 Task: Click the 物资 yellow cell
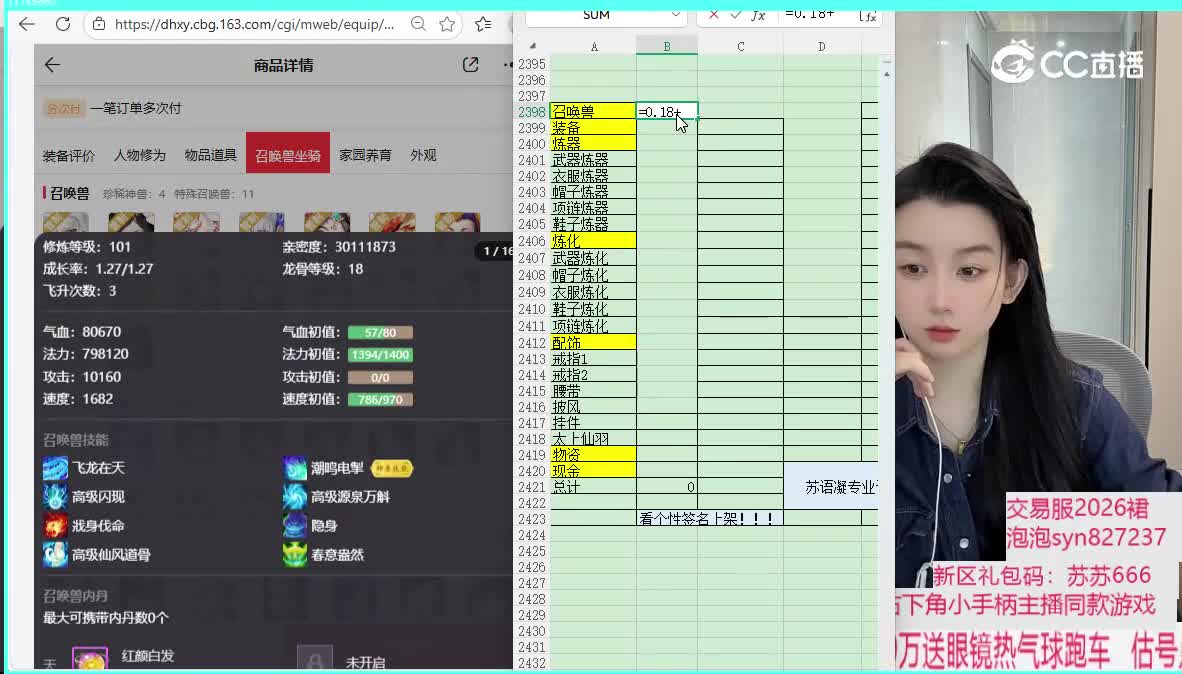point(593,455)
